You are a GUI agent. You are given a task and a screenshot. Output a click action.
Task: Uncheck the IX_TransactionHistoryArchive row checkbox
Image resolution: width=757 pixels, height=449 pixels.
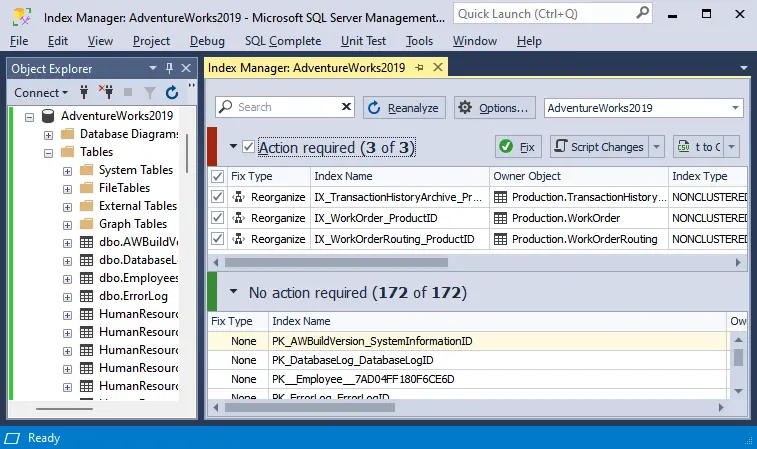click(217, 197)
